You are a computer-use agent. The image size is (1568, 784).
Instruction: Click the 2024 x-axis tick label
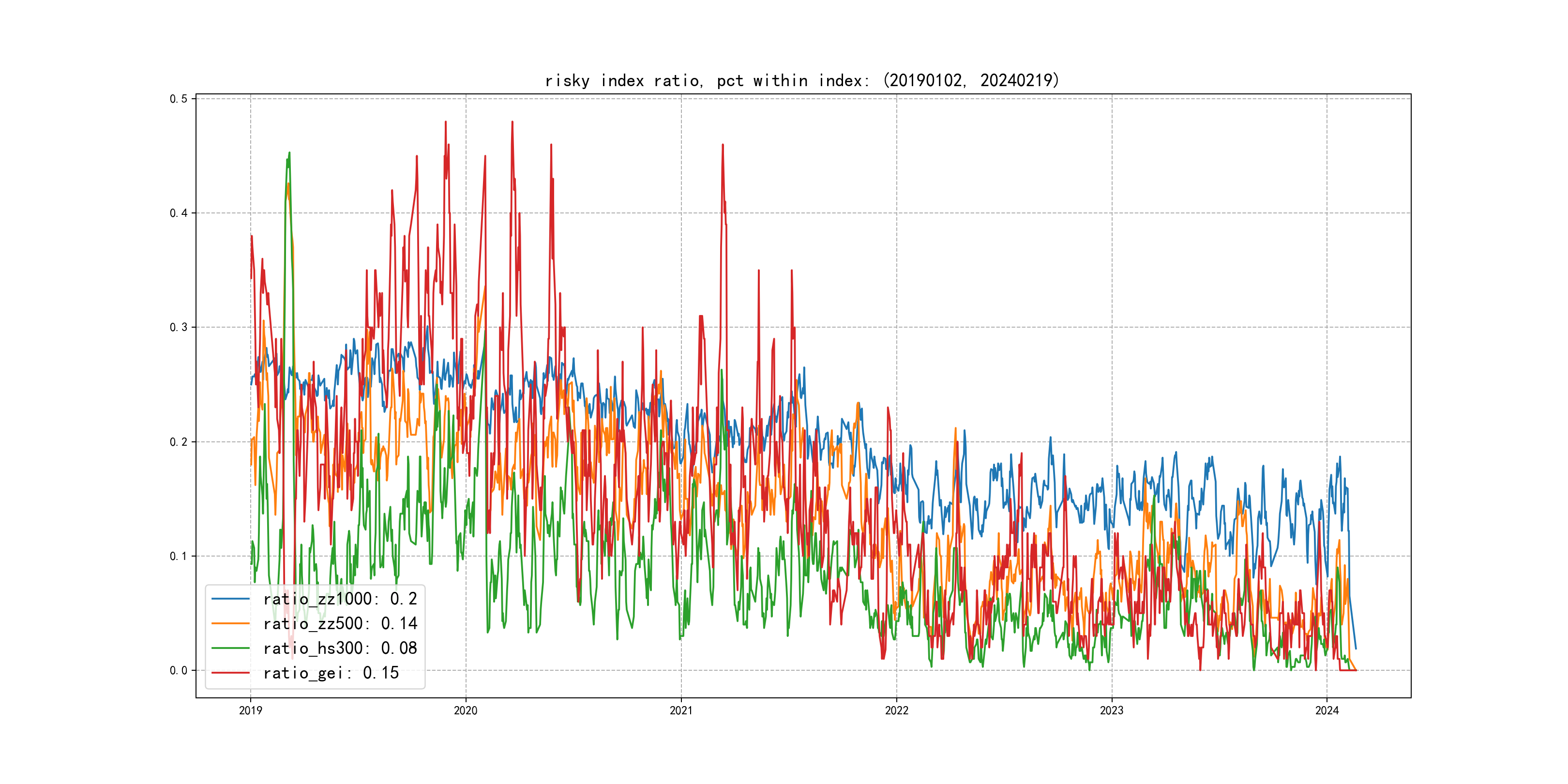click(1327, 710)
